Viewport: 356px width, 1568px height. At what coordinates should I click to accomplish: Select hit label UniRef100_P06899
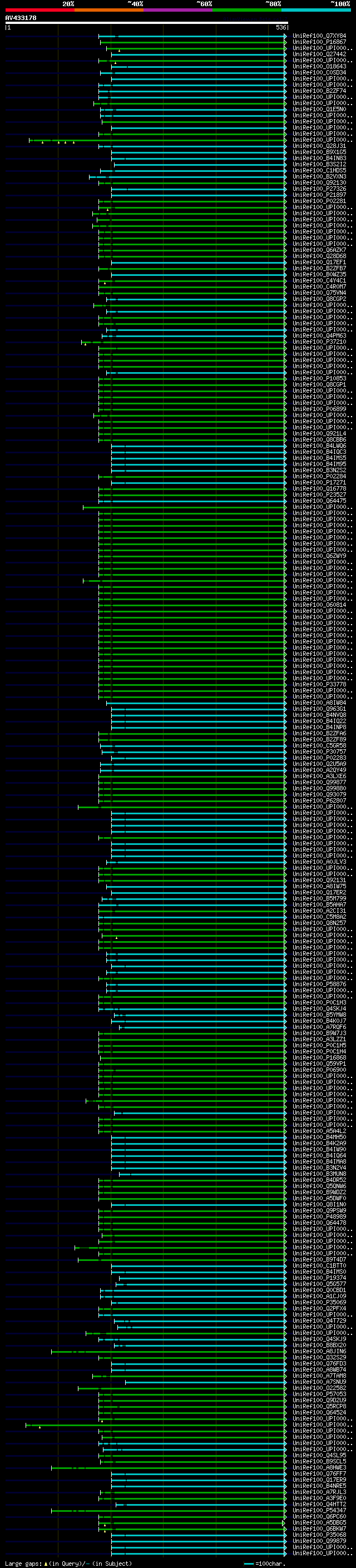pos(319,409)
